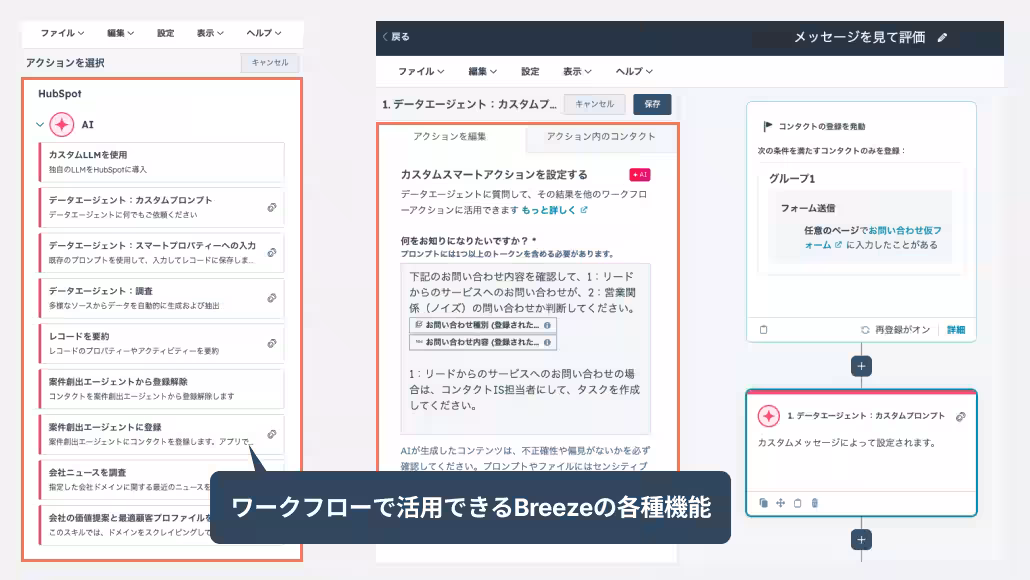Click the move icon on the custom prompt node

[x=780, y=503]
